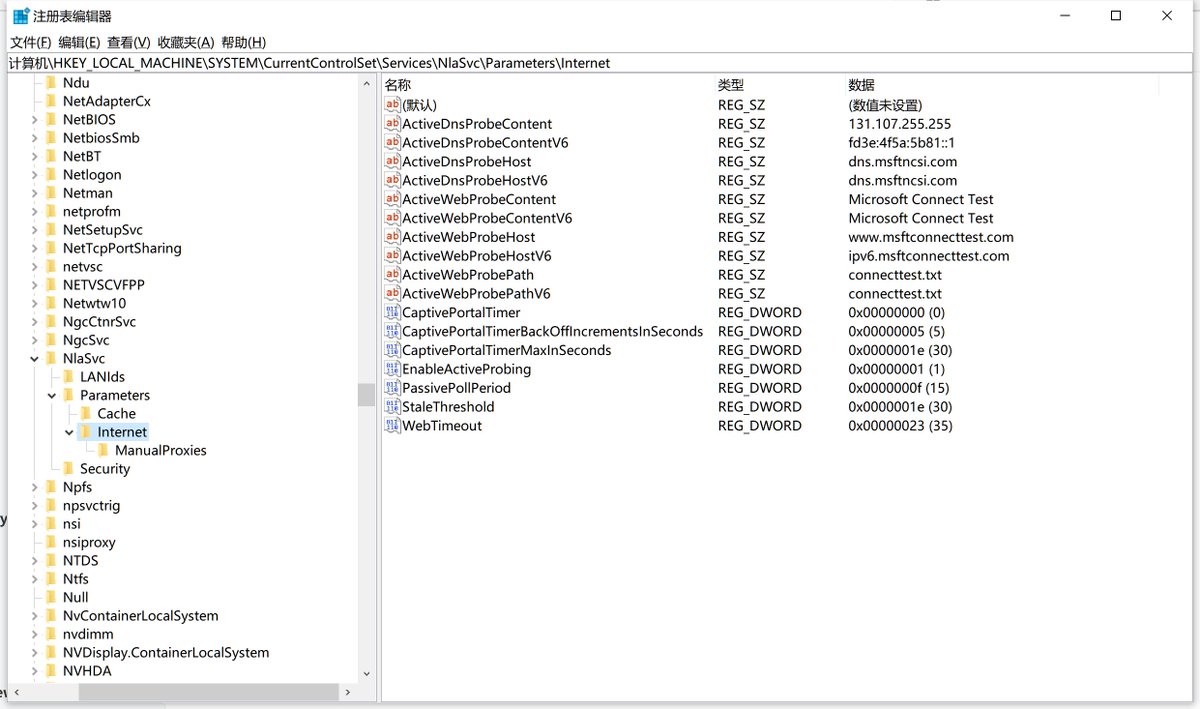The width and height of the screenshot is (1200, 709).
Task: Click the folder icon of Parameters key
Action: pyautogui.click(x=69, y=395)
